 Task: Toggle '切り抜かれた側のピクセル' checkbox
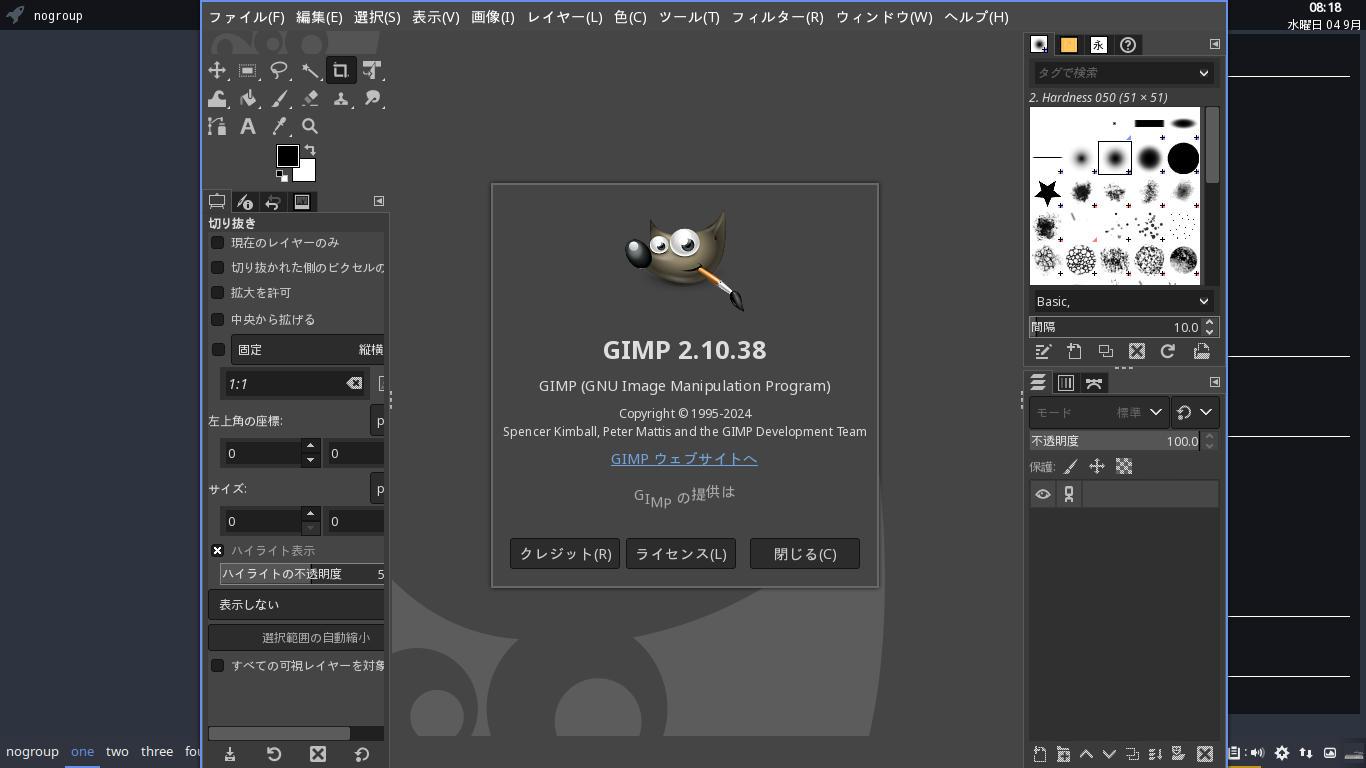[217, 268]
